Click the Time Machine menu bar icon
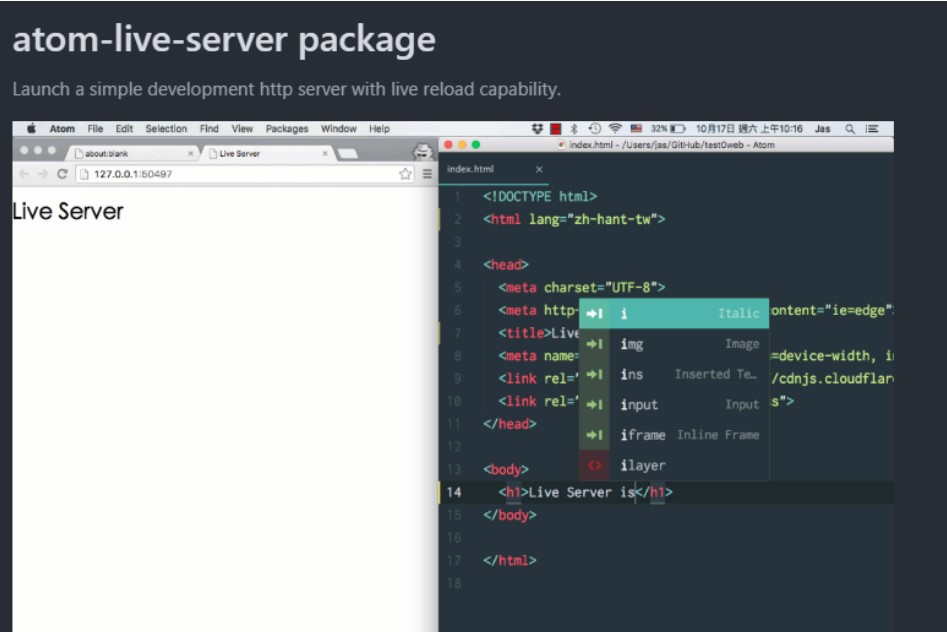The height and width of the screenshot is (632, 947). click(595, 129)
